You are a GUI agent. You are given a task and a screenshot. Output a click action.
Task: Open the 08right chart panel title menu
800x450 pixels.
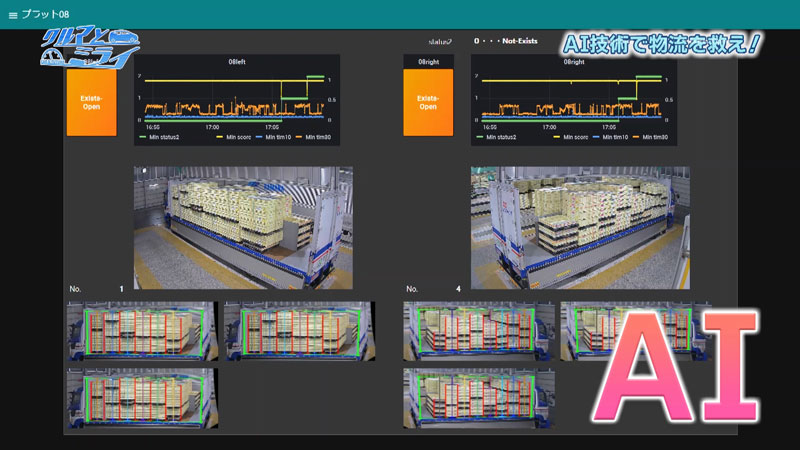click(x=574, y=62)
